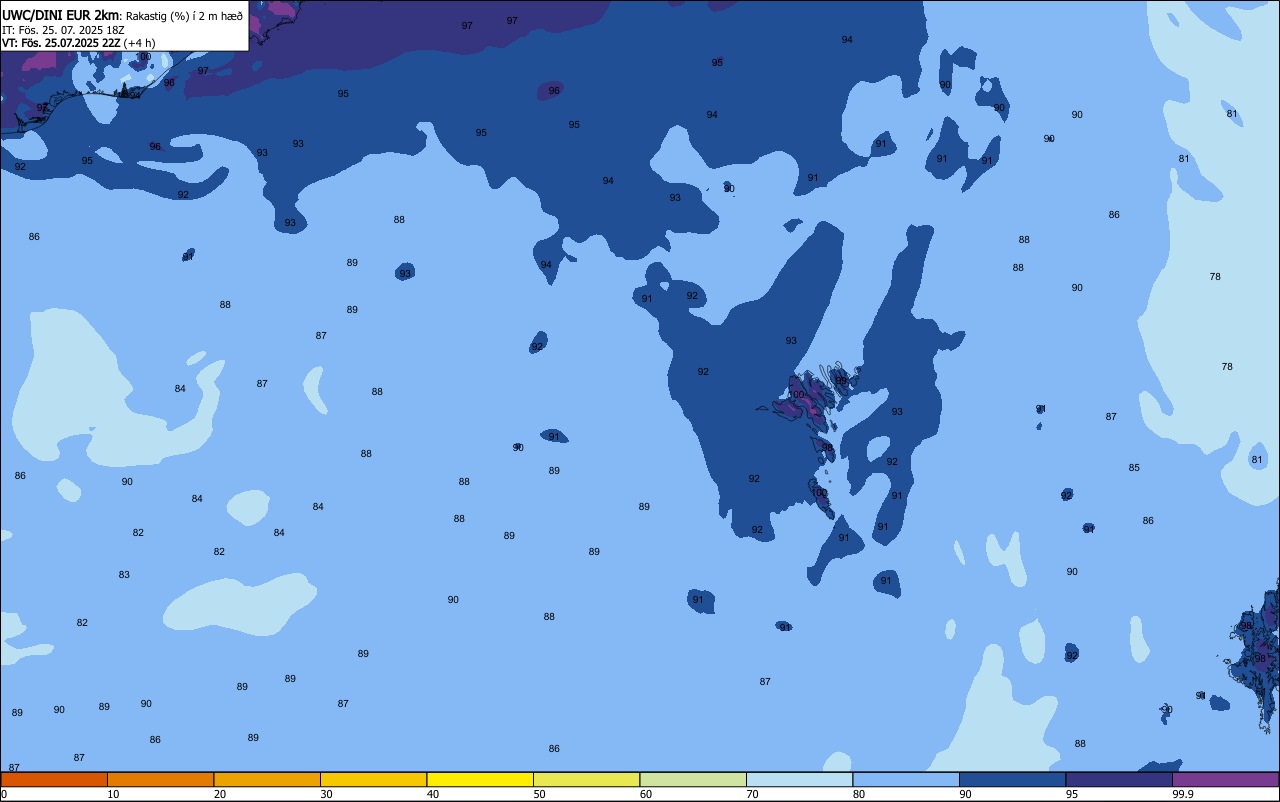The height and width of the screenshot is (802, 1280).
Task: Click the legend tick label '10'
Action: click(113, 794)
